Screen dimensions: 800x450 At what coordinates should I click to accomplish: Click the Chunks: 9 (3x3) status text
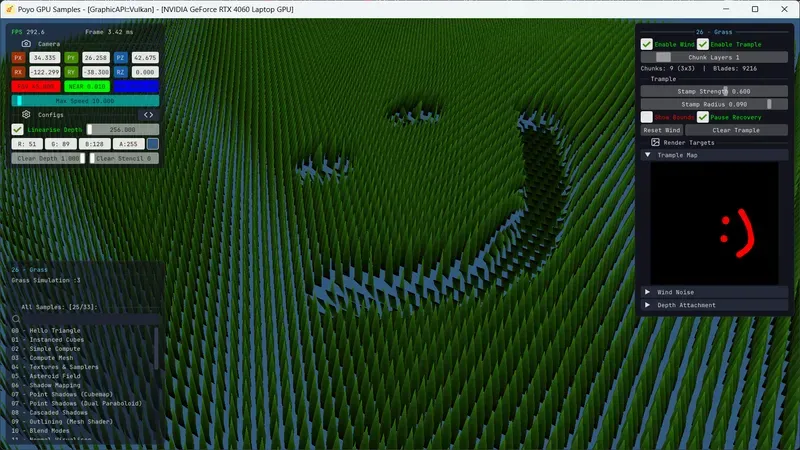point(667,68)
